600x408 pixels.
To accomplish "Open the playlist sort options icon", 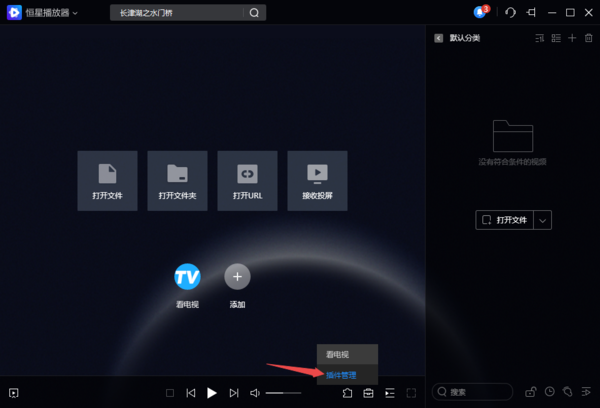I will tap(540, 38).
